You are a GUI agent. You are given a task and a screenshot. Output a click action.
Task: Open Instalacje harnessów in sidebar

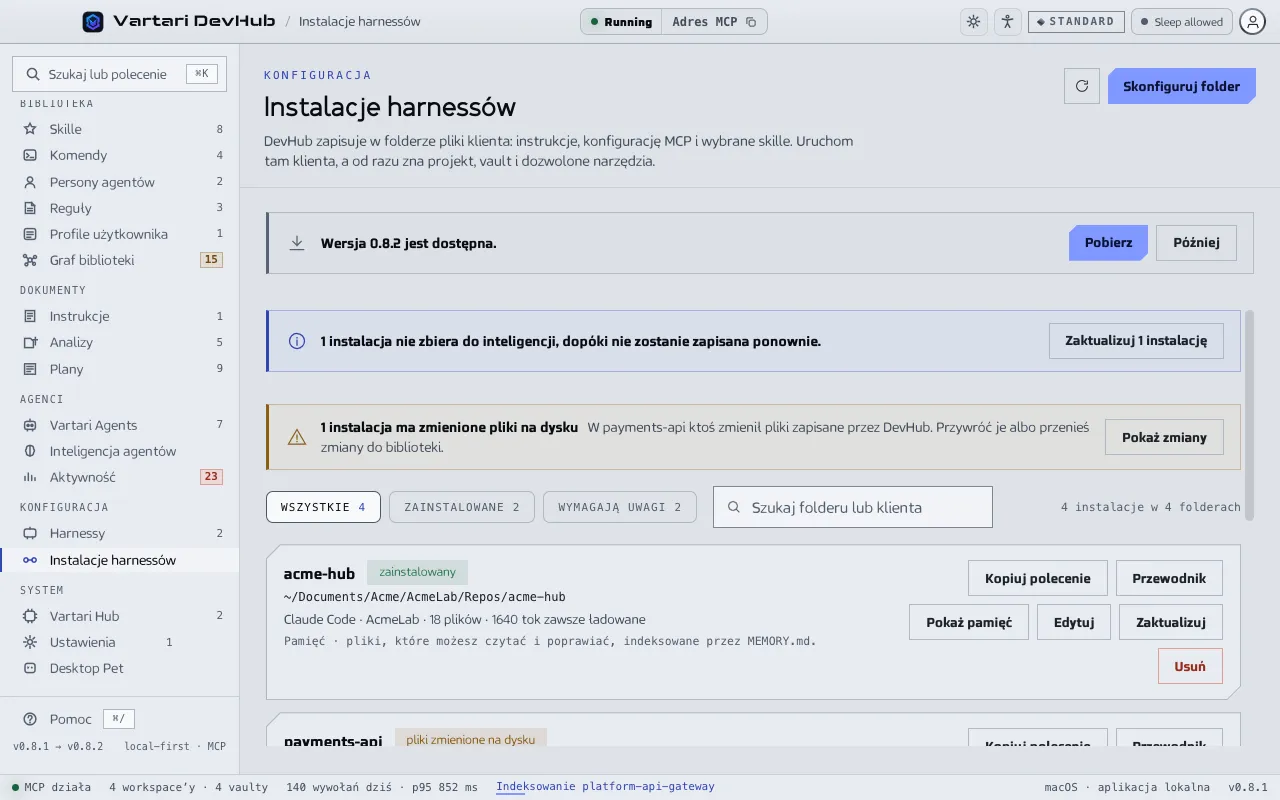tap(120, 560)
